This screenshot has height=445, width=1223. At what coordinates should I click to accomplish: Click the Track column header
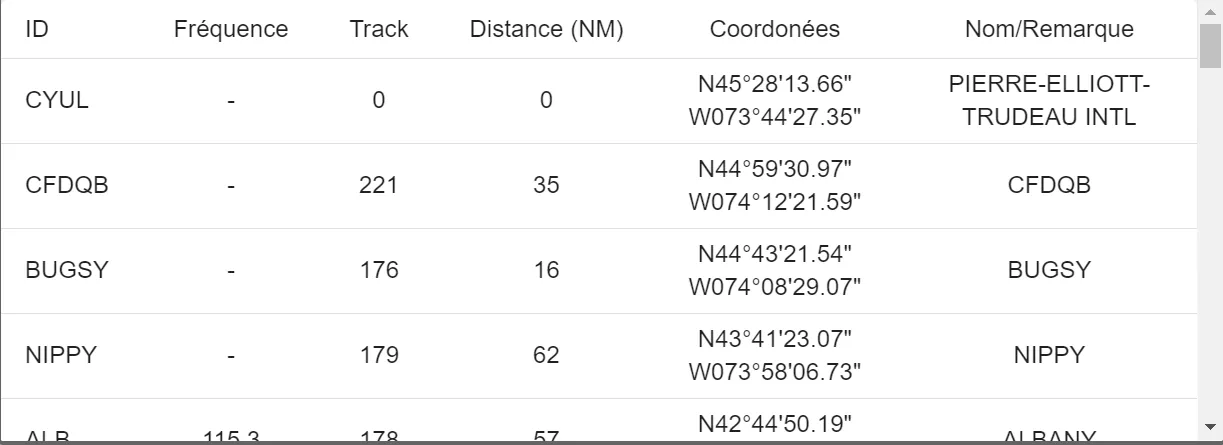[x=379, y=29]
